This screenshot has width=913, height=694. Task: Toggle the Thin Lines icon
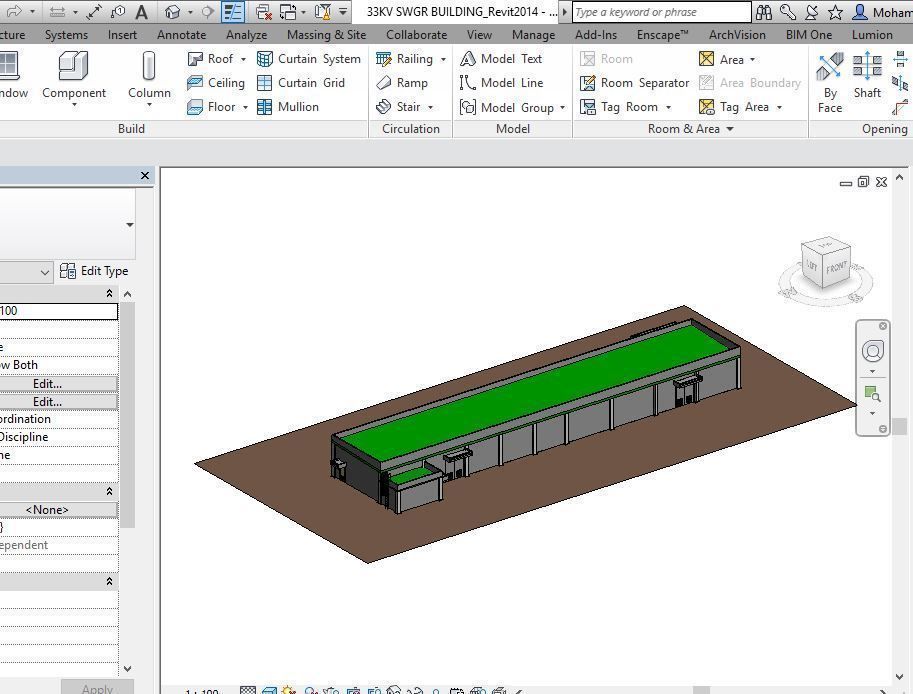pyautogui.click(x=233, y=11)
